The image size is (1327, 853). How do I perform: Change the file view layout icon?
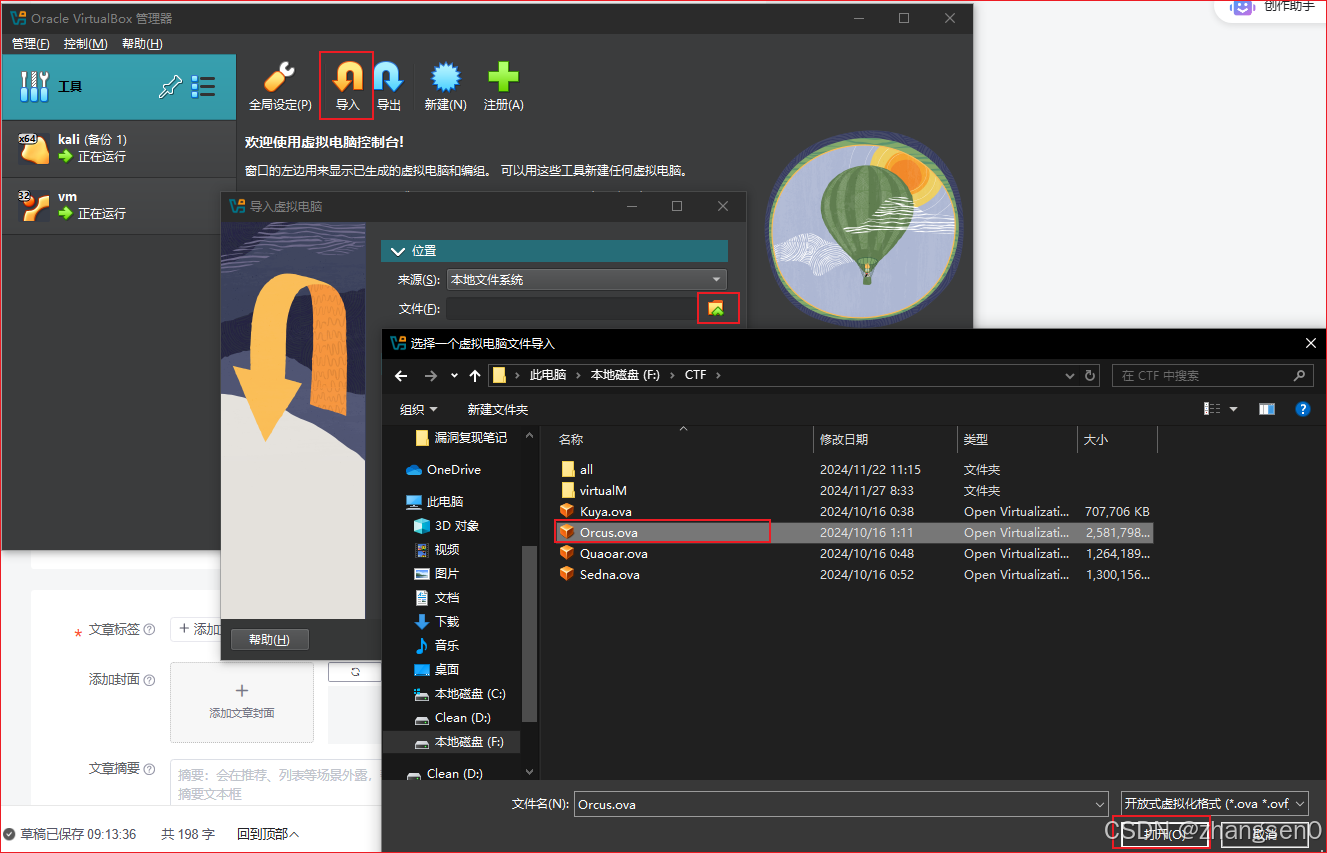(x=1213, y=409)
